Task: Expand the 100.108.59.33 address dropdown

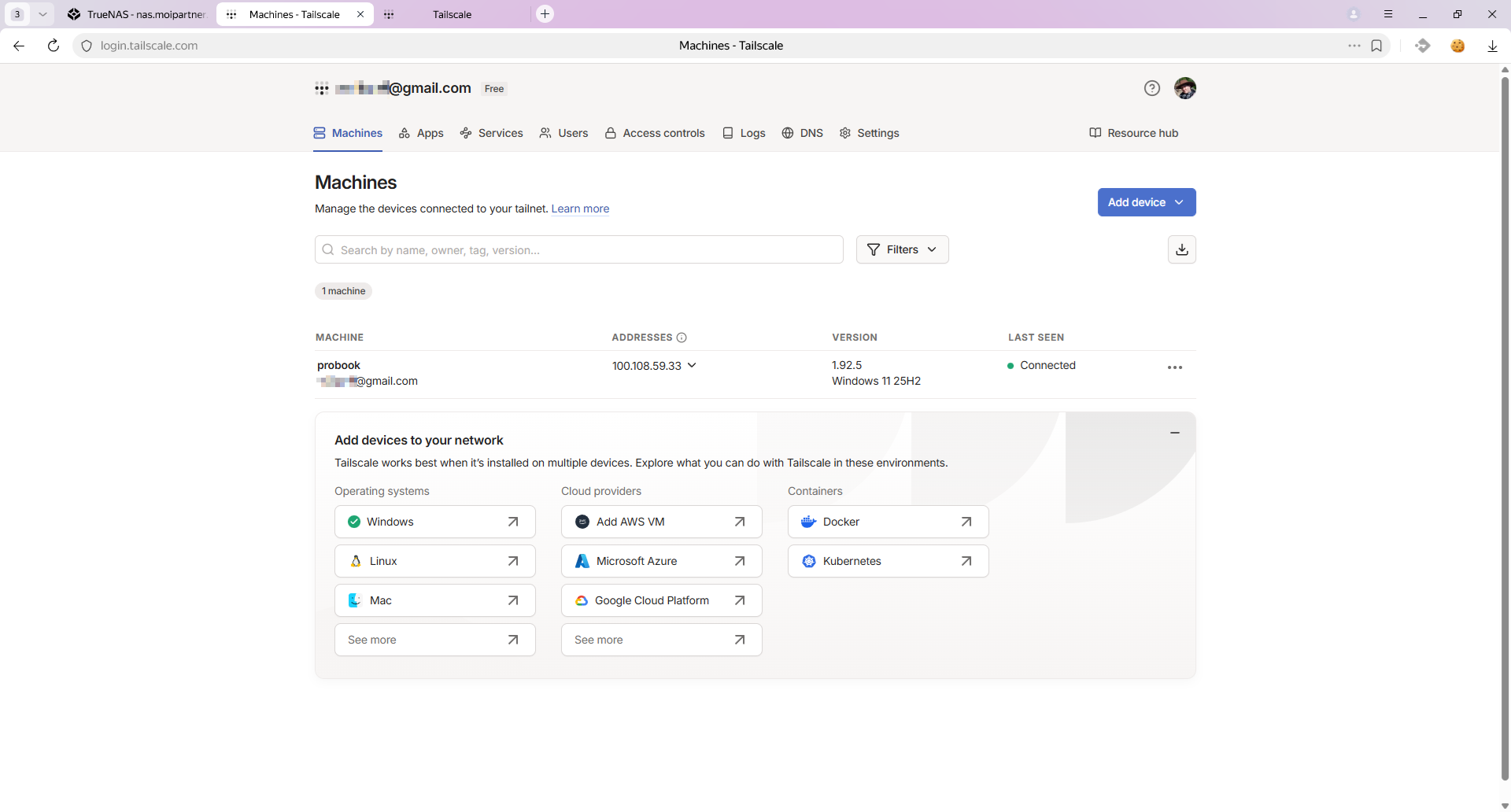Action: (692, 365)
